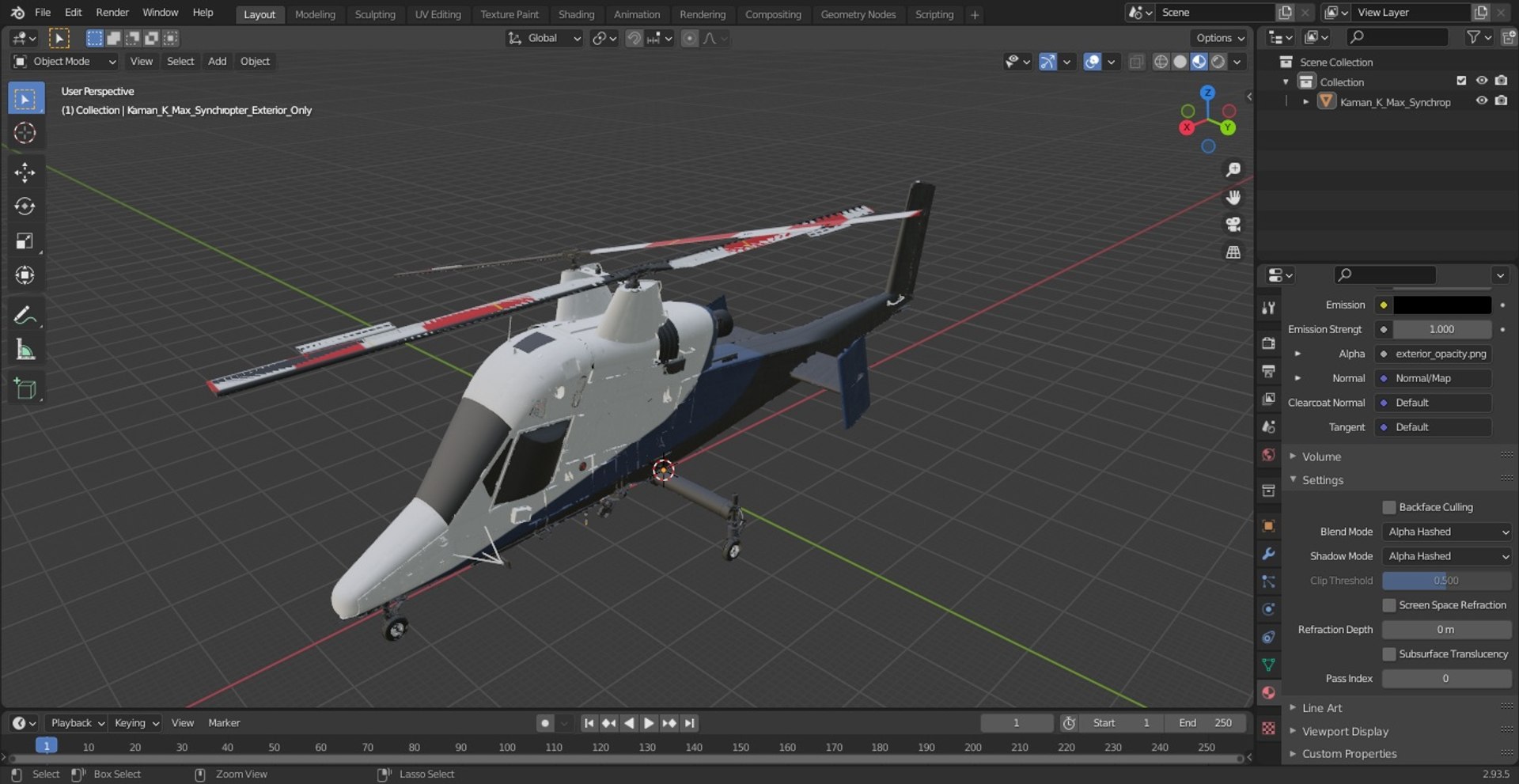Screen dimensions: 1519x784
Task: Open Physics properties tab
Action: point(1268,609)
